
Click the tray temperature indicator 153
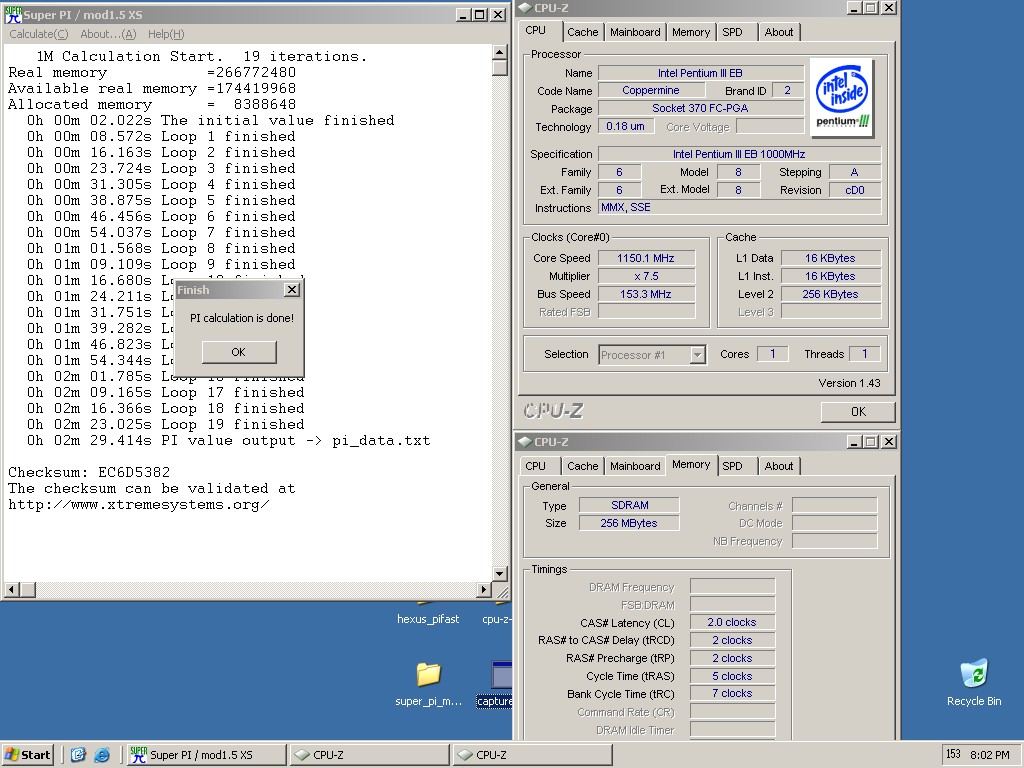point(953,754)
